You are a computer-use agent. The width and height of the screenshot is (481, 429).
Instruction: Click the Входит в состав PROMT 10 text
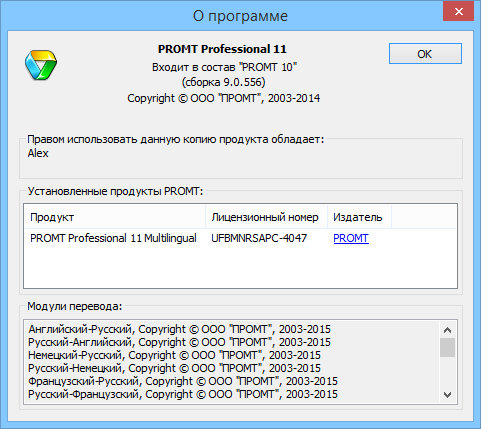pyautogui.click(x=224, y=67)
